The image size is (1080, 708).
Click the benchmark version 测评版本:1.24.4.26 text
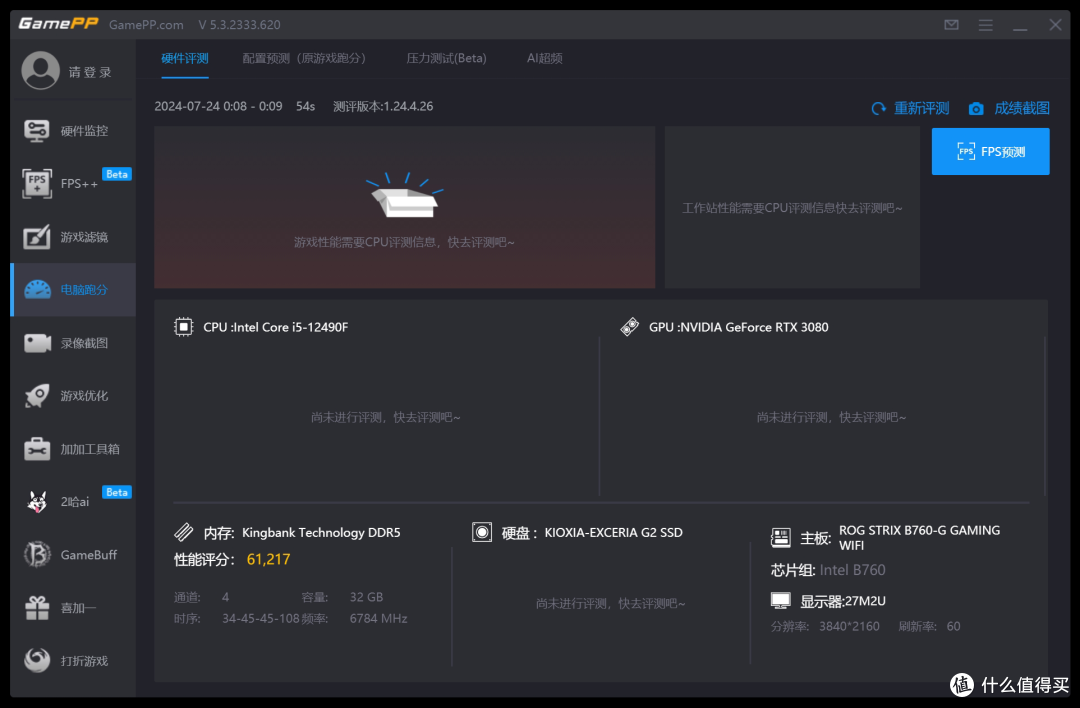point(383,107)
